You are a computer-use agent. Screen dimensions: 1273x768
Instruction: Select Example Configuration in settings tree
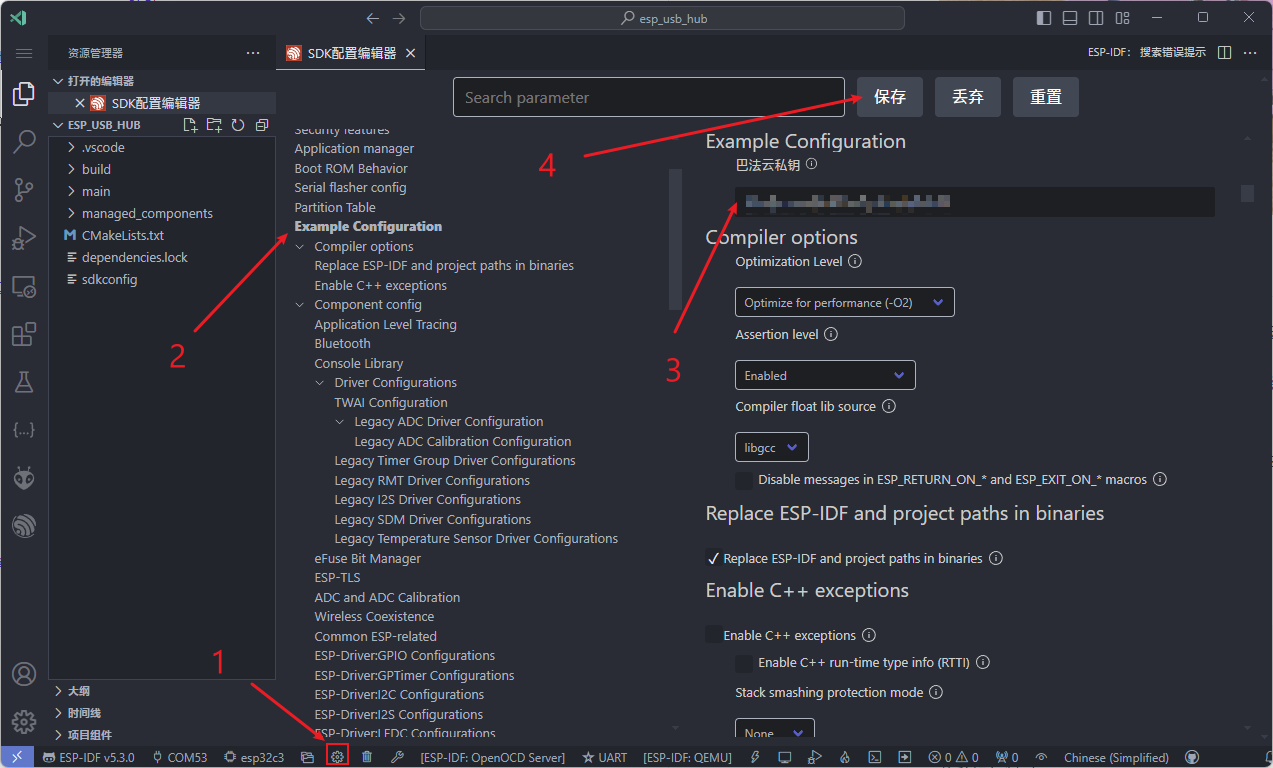click(368, 226)
